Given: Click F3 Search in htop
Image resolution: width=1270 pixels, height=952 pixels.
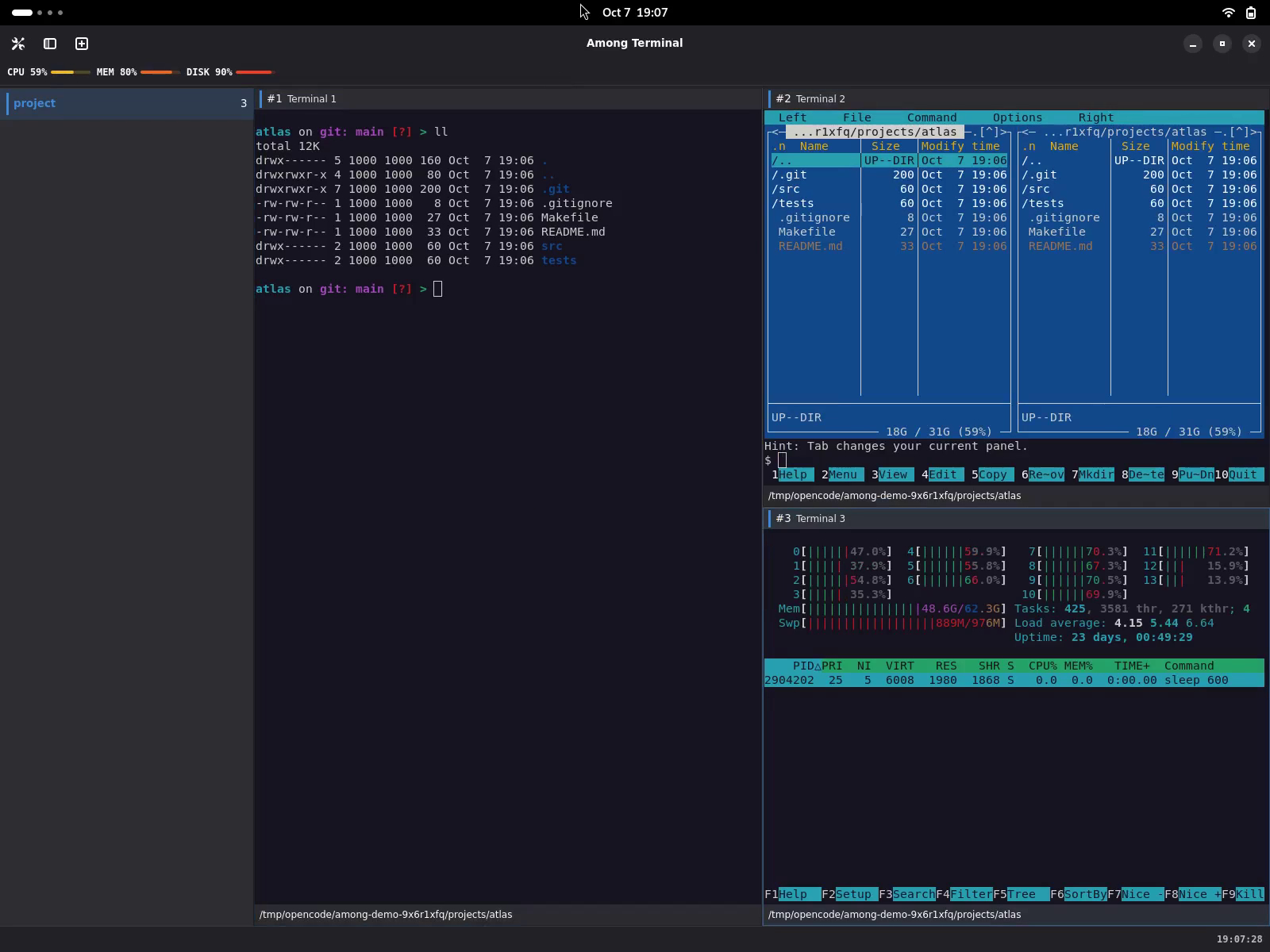Looking at the screenshot, I should (907, 894).
